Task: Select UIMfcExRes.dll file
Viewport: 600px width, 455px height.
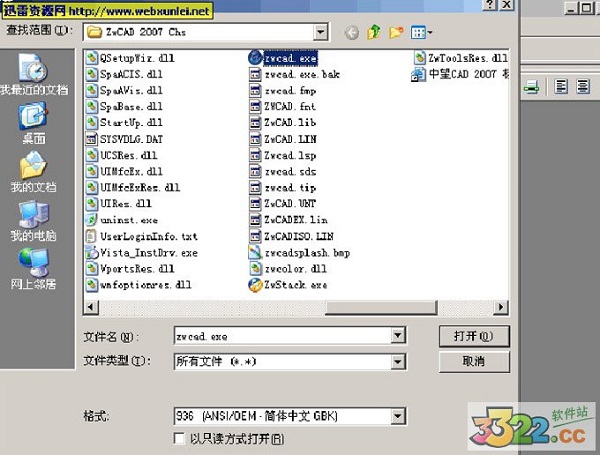Action: [x=133, y=188]
